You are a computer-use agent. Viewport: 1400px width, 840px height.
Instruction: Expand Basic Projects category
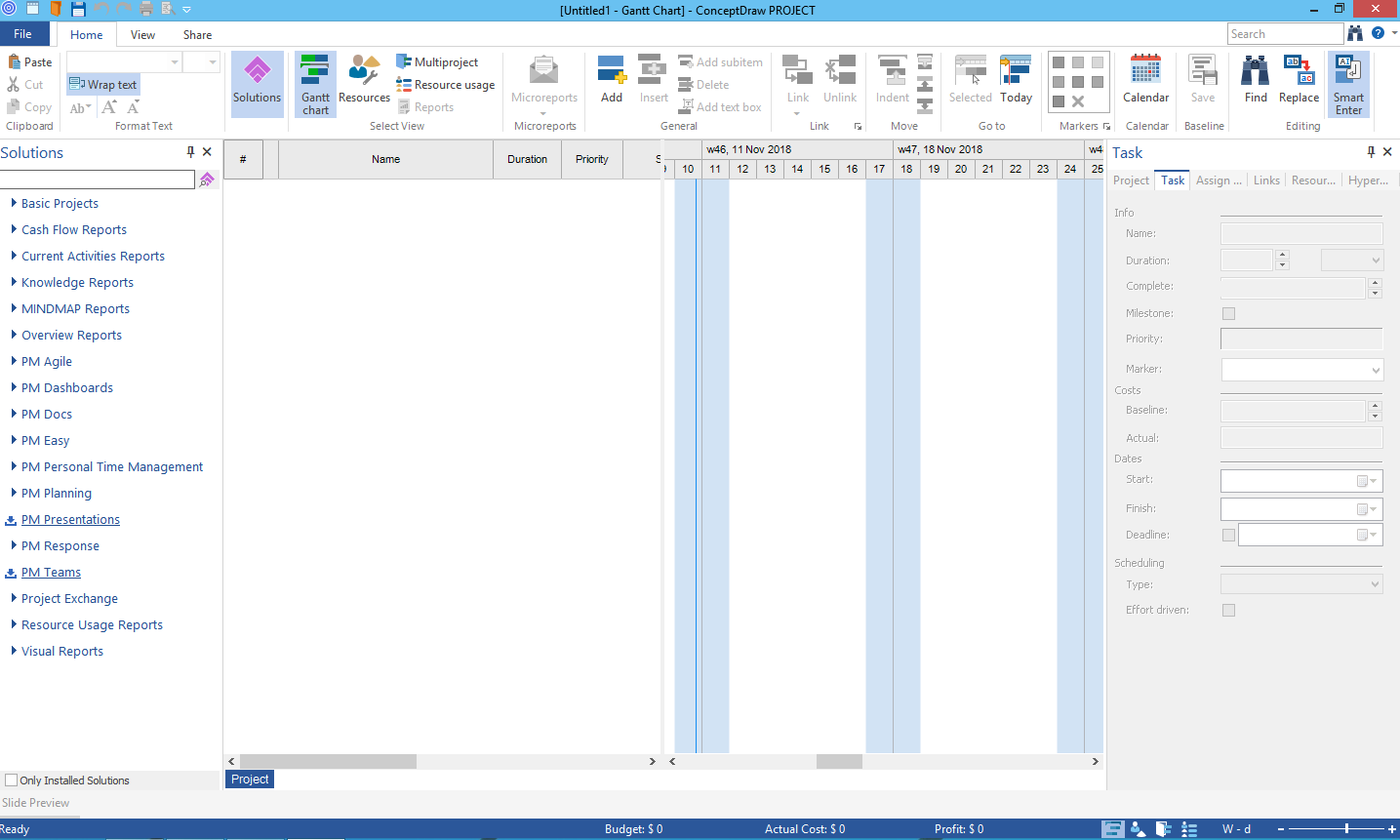point(14,203)
